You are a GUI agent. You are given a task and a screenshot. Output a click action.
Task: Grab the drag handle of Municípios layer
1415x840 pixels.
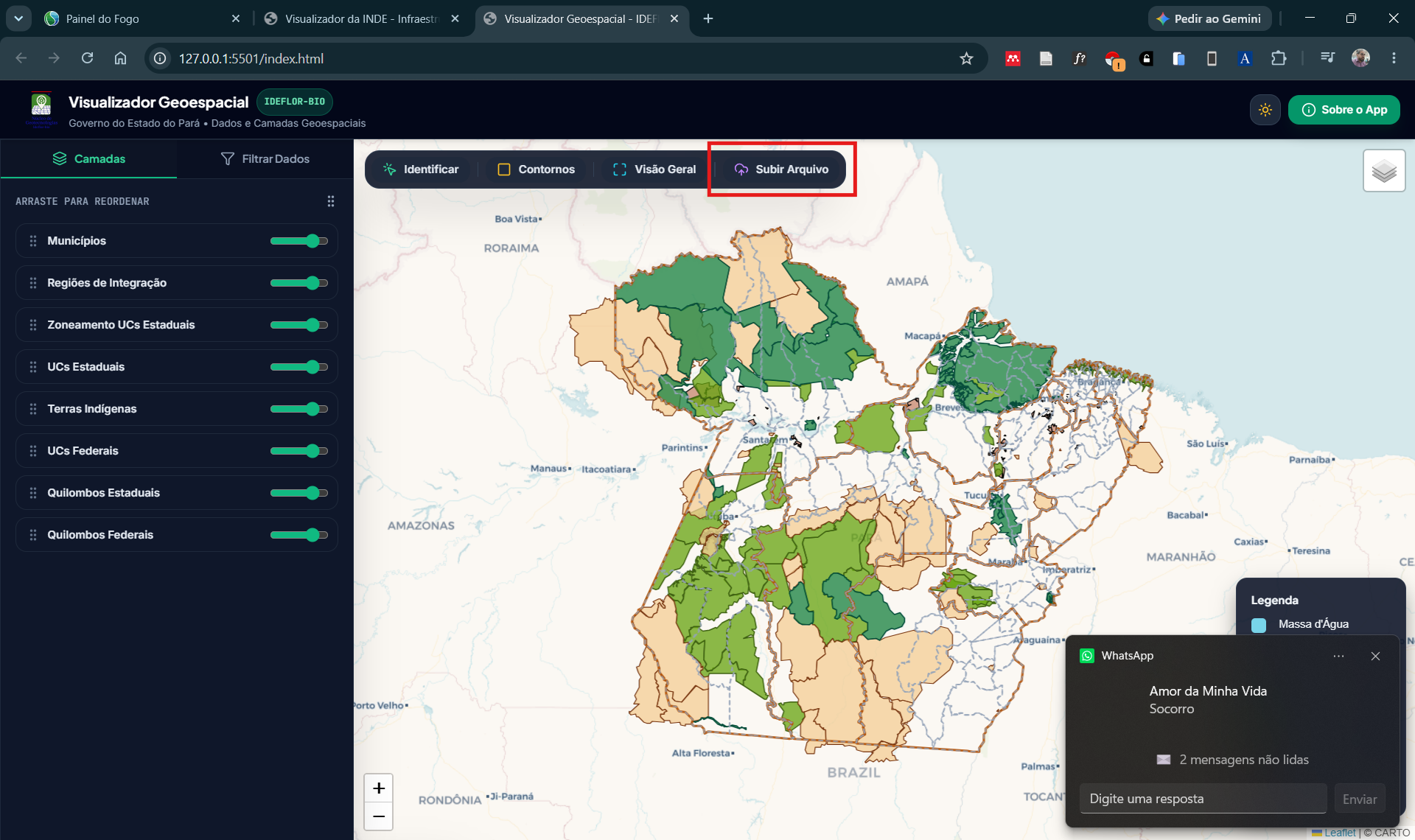click(x=33, y=241)
